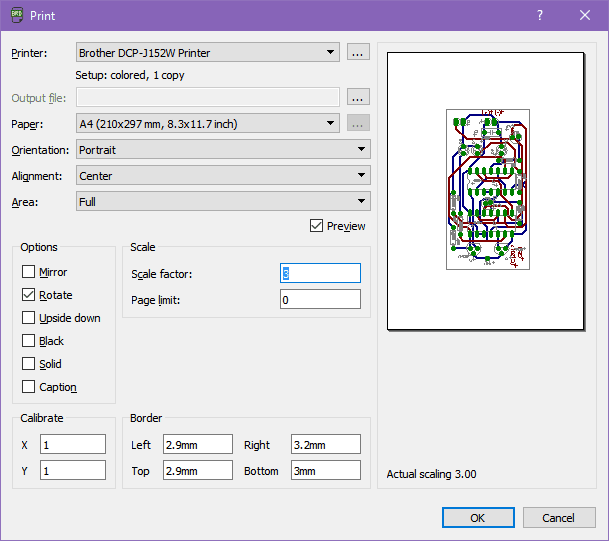Open printer setup with ellipsis button

coord(359,52)
